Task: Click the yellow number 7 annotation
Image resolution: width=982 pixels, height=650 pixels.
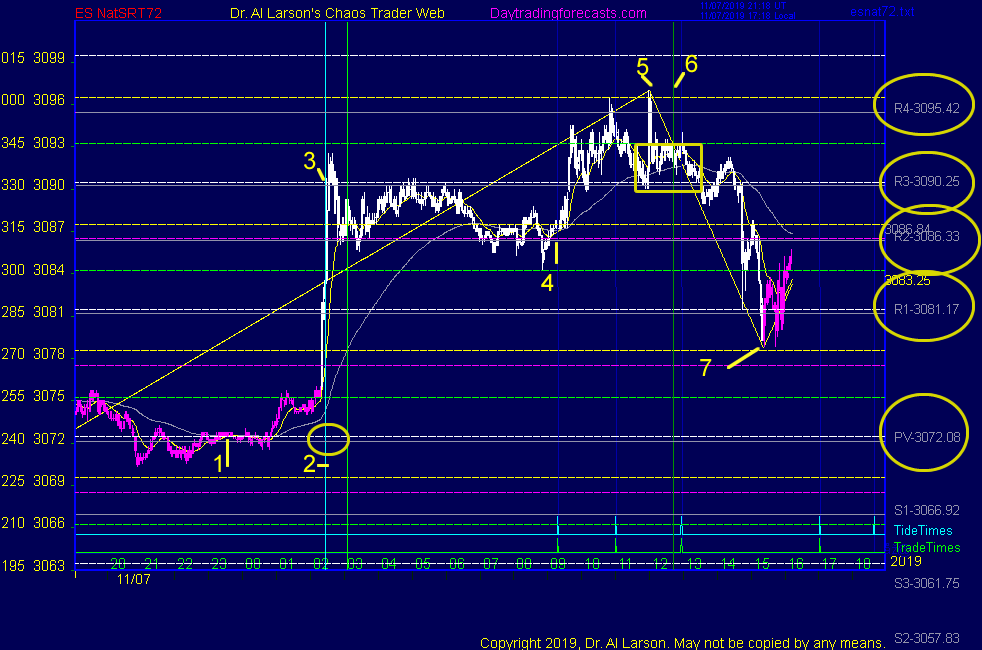Action: pyautogui.click(x=705, y=367)
